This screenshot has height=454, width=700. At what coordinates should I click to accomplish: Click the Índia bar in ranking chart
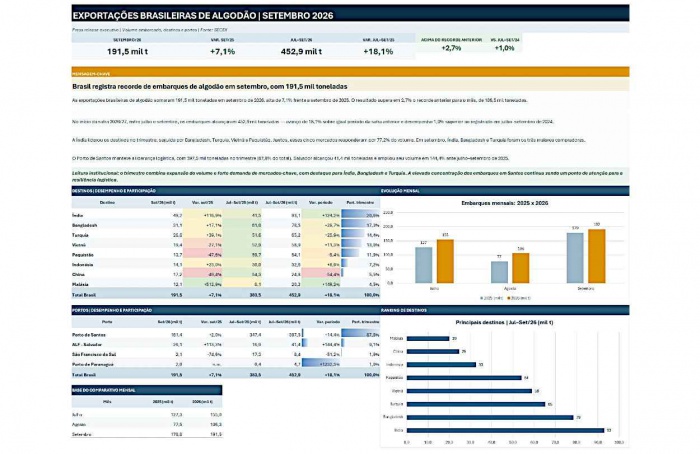point(505,430)
